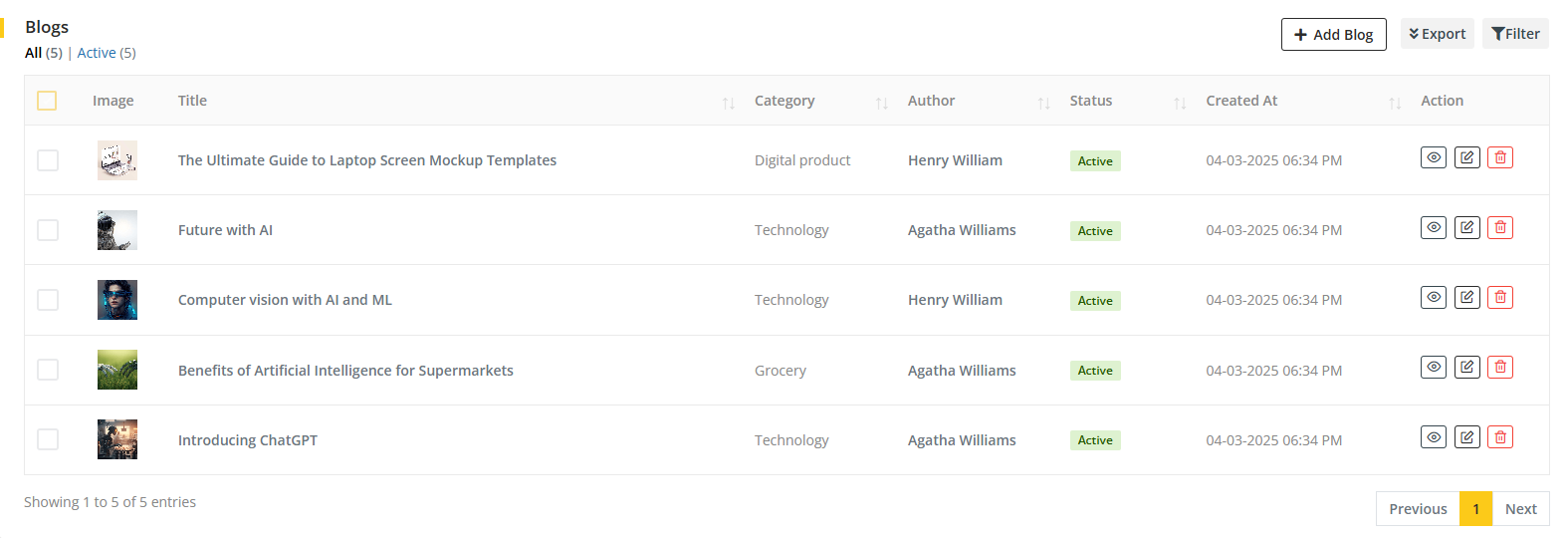This screenshot has height=538, width=1568.
Task: View the Introducing ChatGPT blog
Action: 1433,436
